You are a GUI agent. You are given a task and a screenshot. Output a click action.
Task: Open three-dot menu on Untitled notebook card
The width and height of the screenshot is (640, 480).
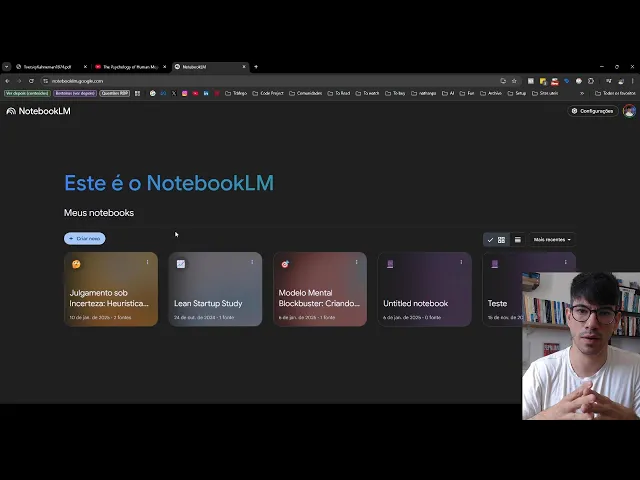(461, 262)
